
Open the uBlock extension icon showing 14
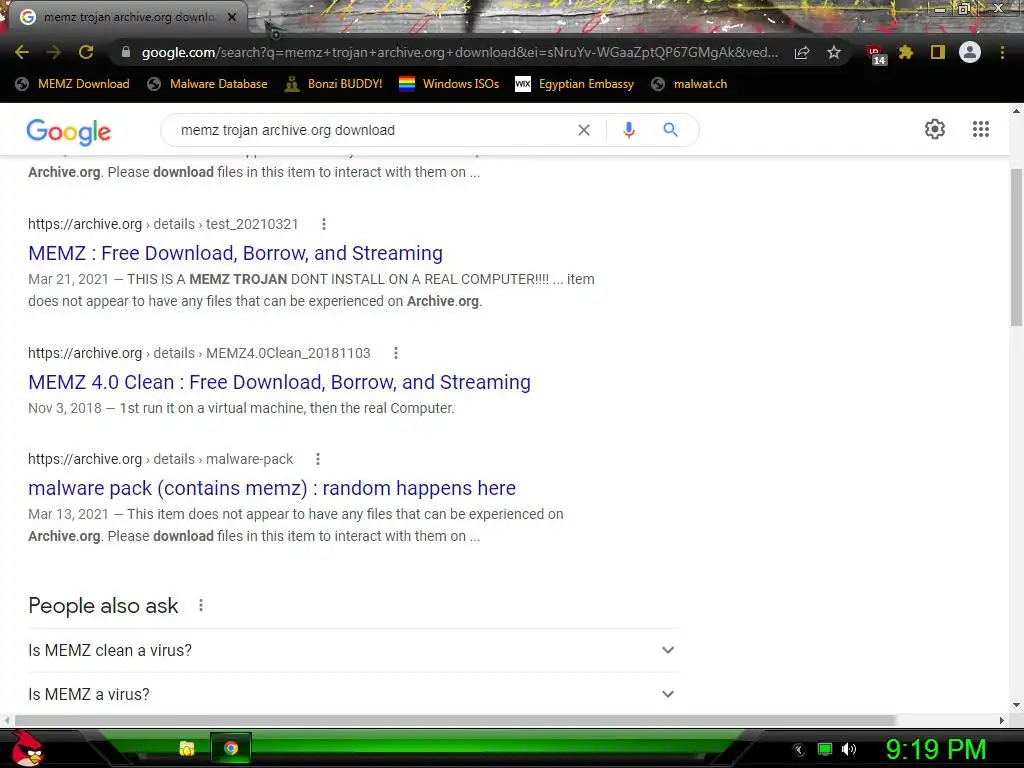[x=875, y=54]
